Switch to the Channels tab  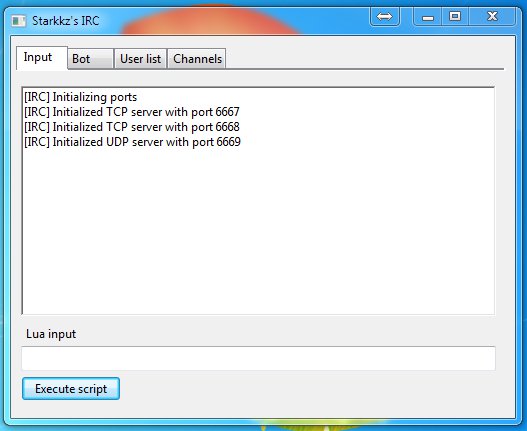tap(197, 59)
